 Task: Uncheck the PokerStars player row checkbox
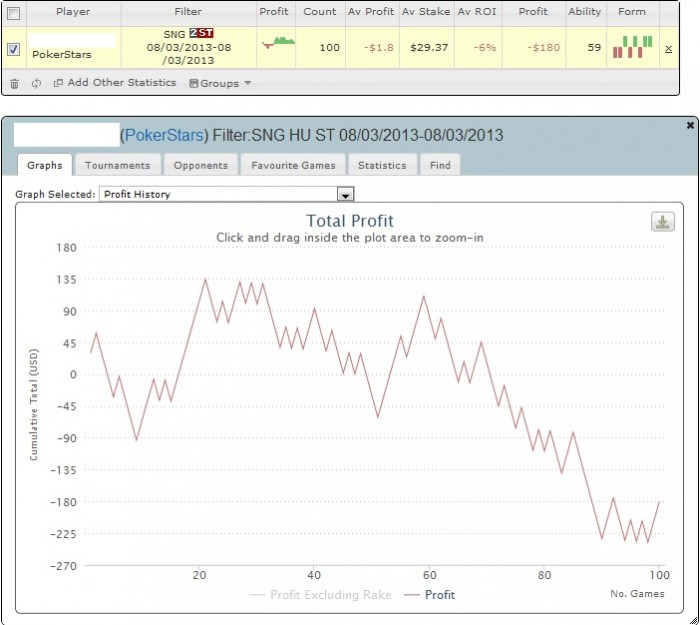(14, 49)
